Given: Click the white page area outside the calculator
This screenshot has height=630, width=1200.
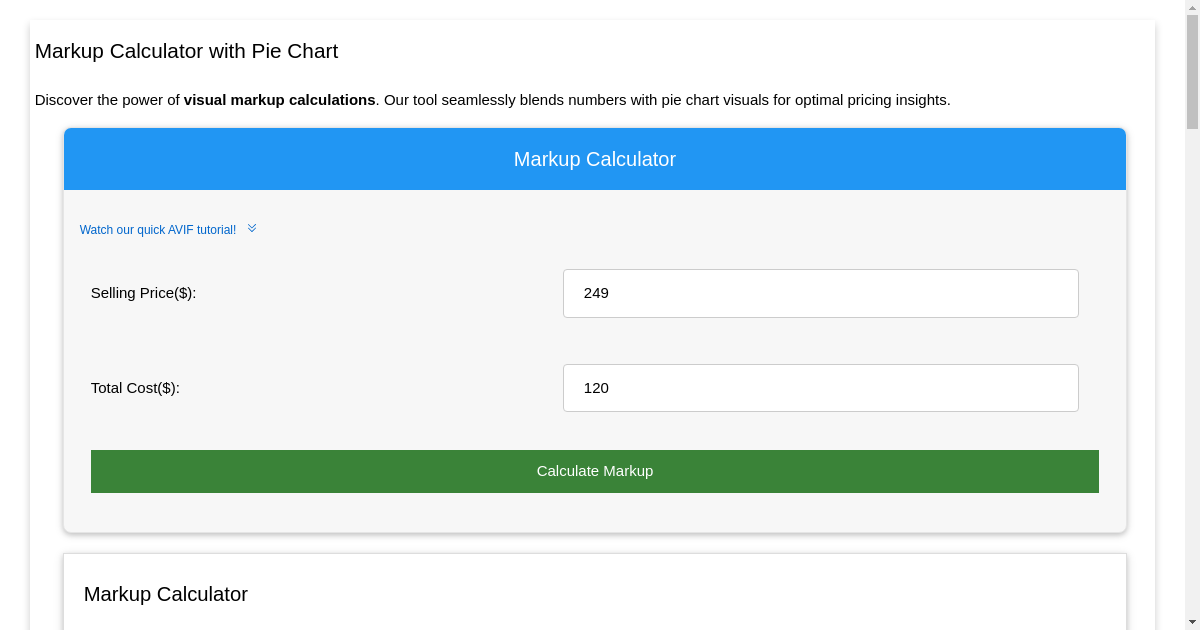Looking at the screenshot, I should (600, 545).
